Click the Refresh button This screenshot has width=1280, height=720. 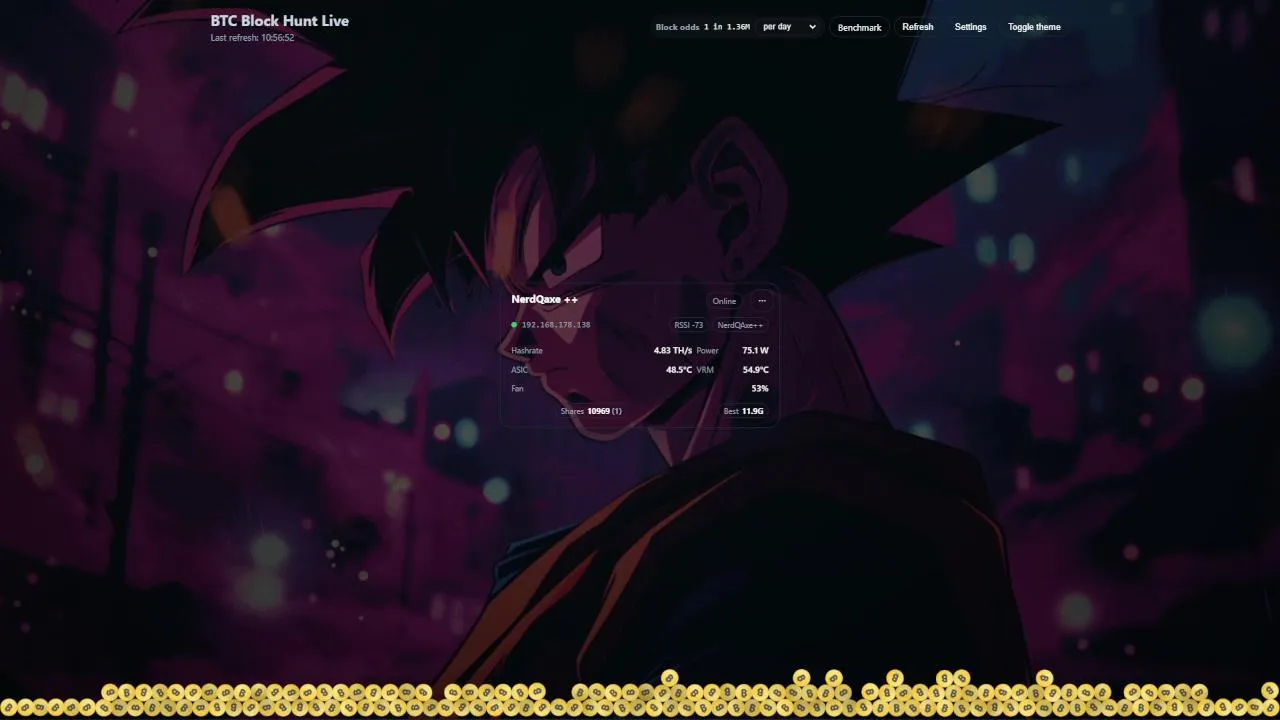tap(917, 27)
